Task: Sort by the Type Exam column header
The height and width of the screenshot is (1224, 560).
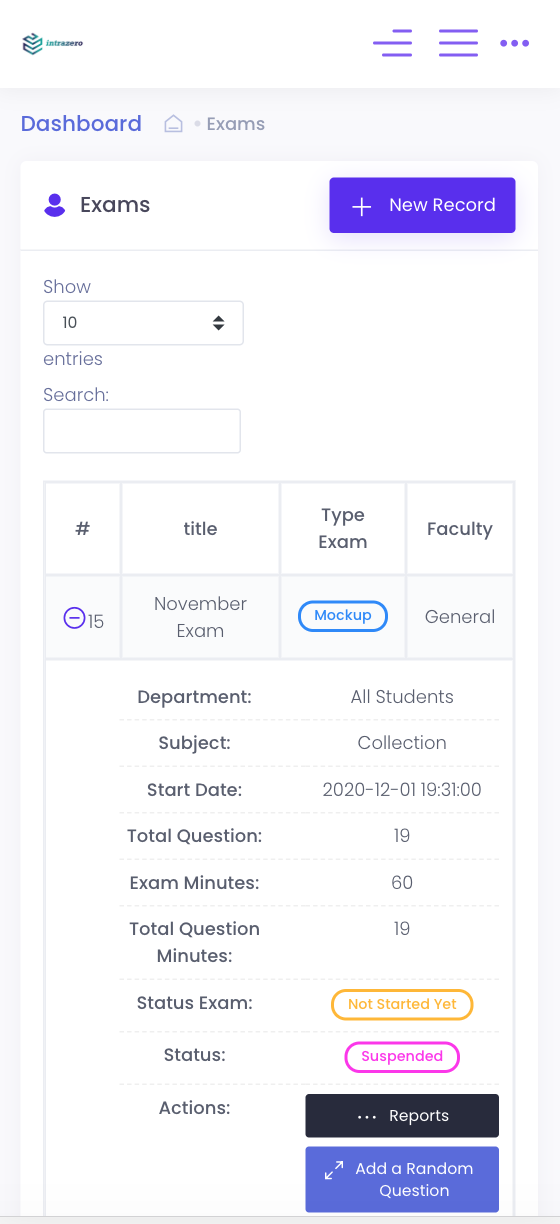Action: (343, 529)
